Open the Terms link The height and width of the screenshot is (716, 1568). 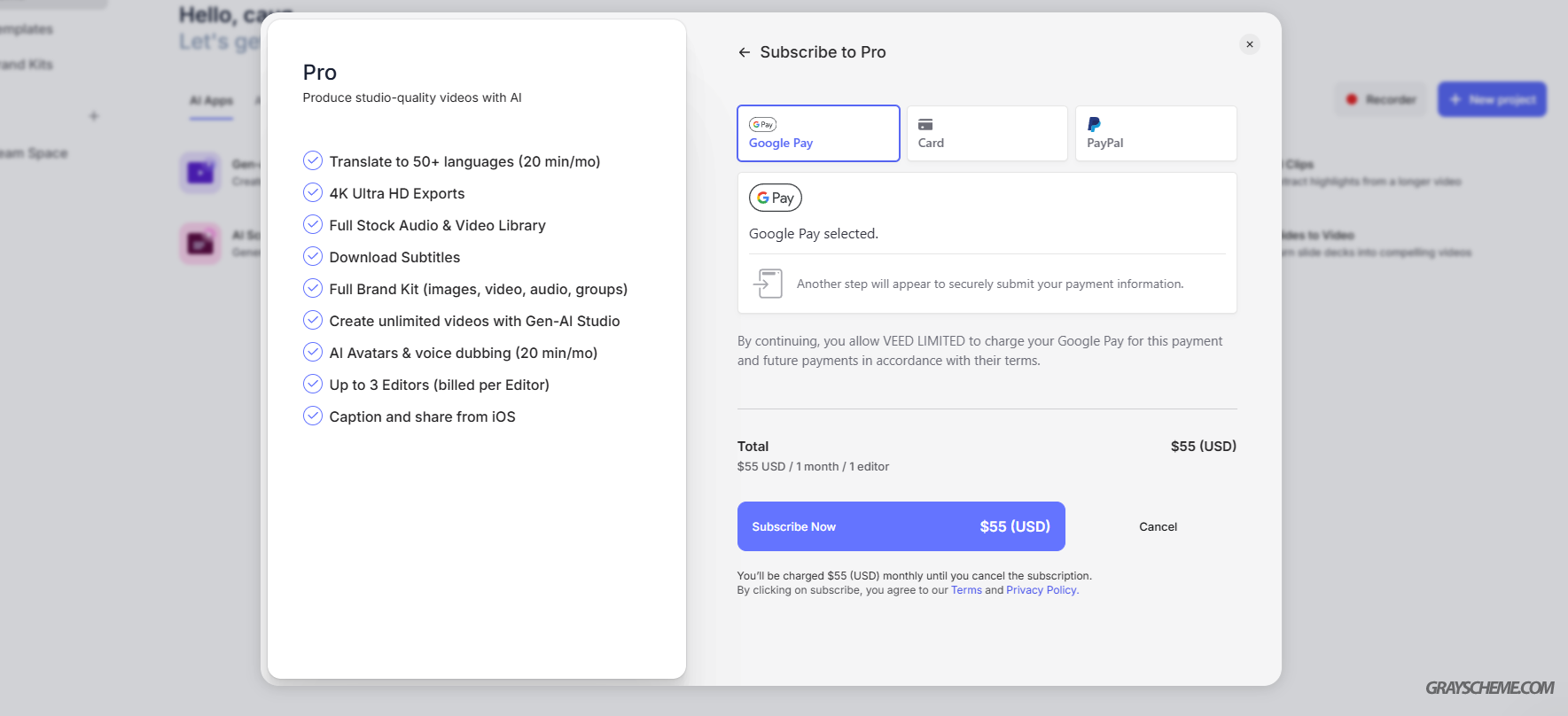[966, 590]
